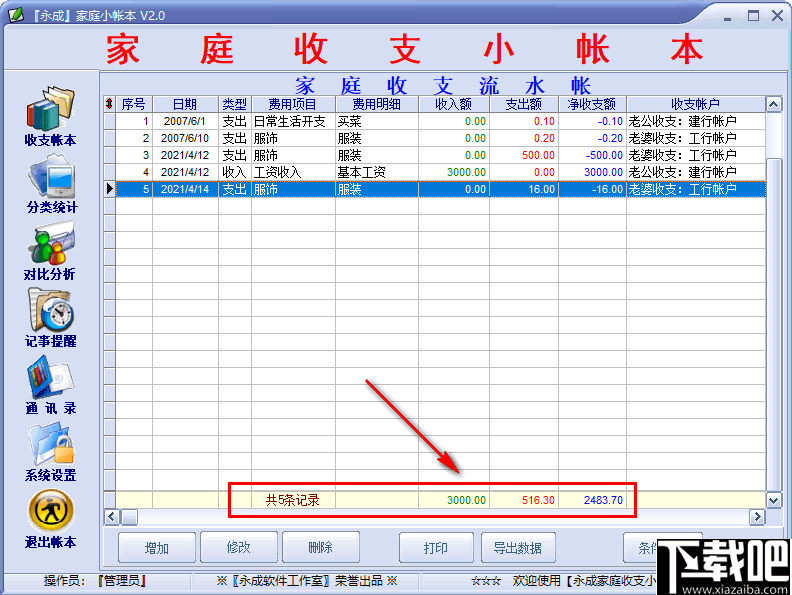
Task: Click the horizontal scrollbar right arrow
Action: coord(757,517)
